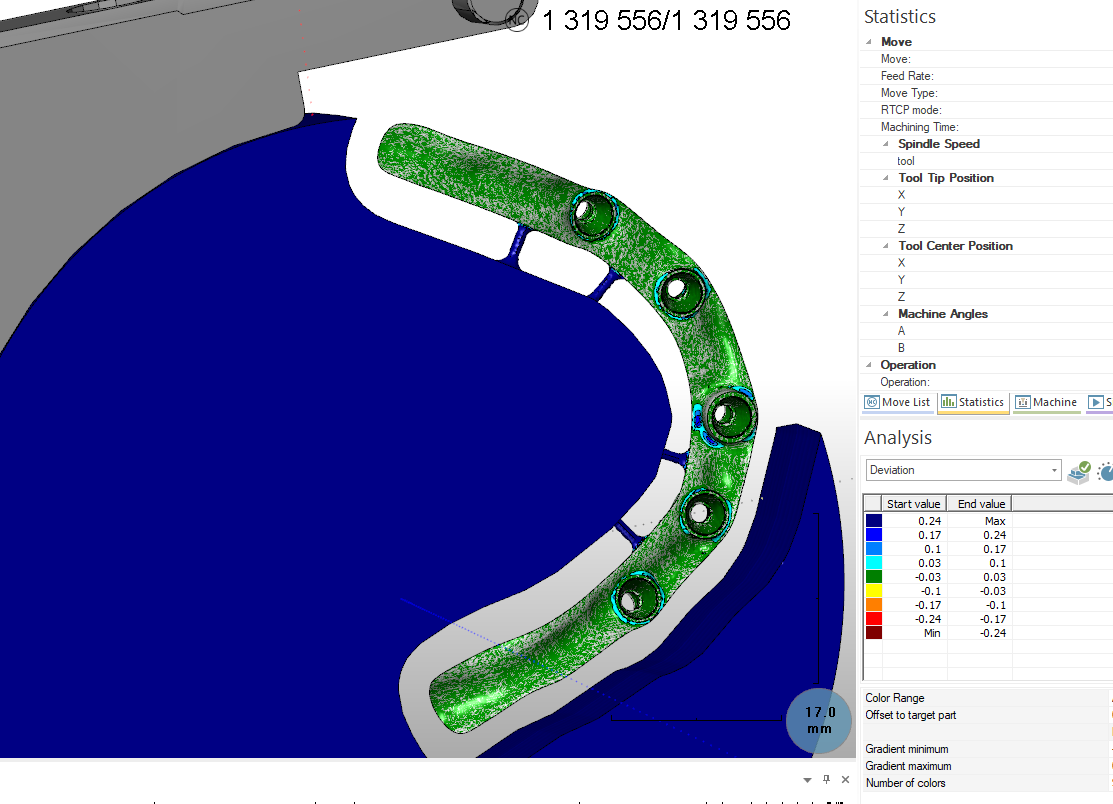Click the 'Machining Time:' row
Image resolution: width=1113 pixels, height=804 pixels.
[987, 127]
